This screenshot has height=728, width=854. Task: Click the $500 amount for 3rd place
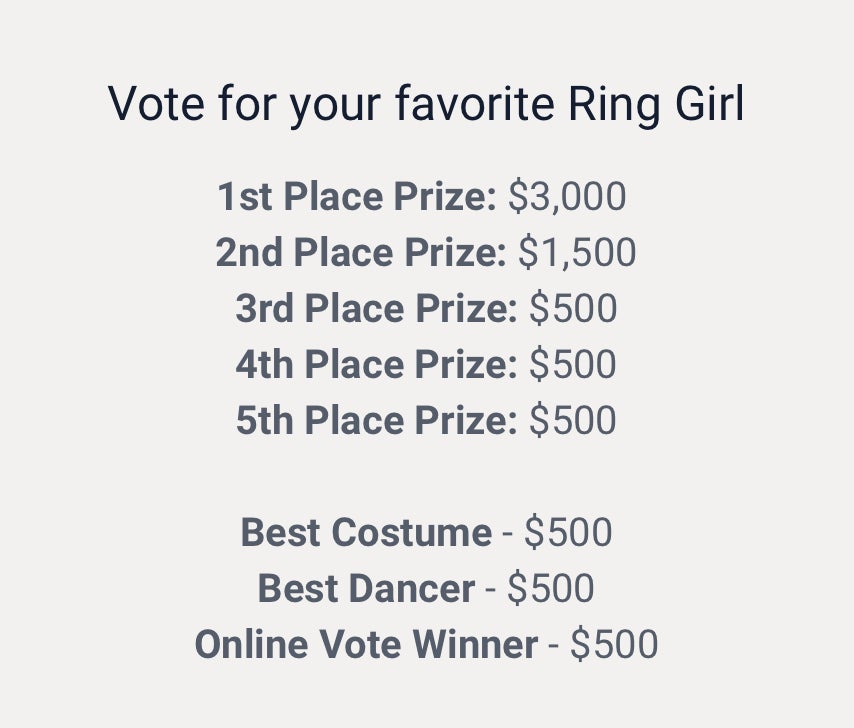(x=573, y=309)
